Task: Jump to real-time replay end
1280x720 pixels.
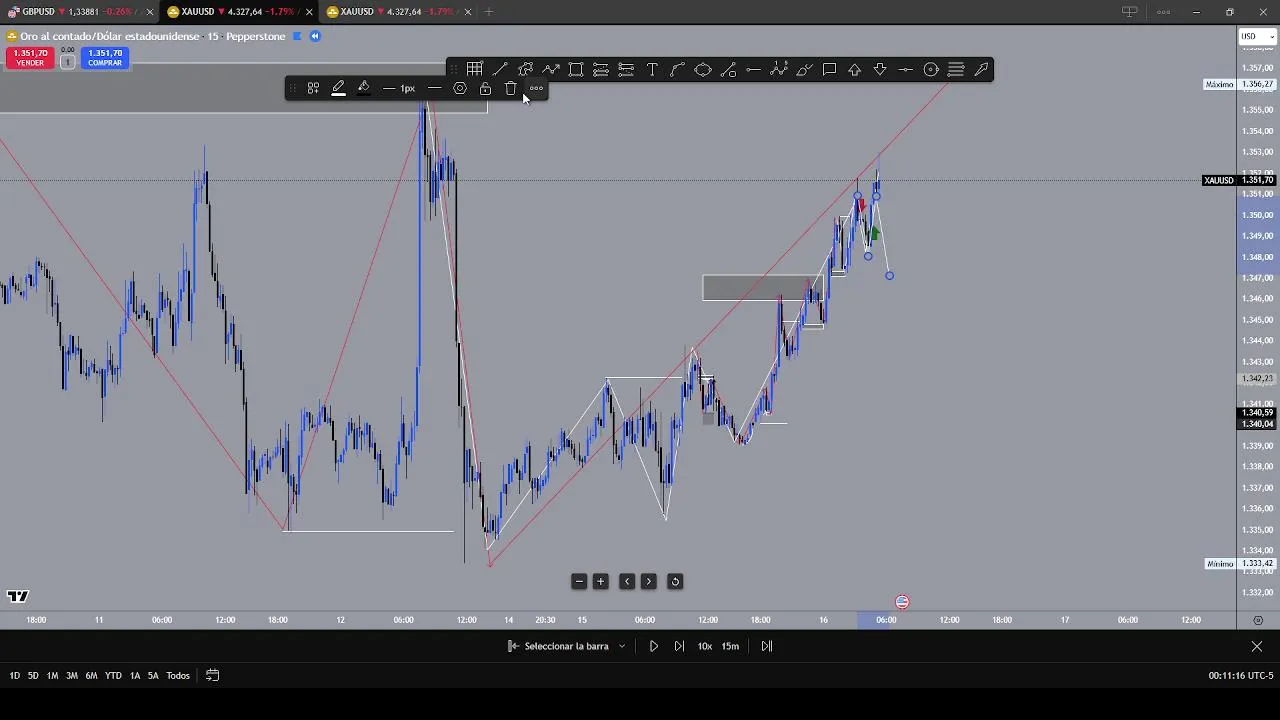Action: pos(767,646)
